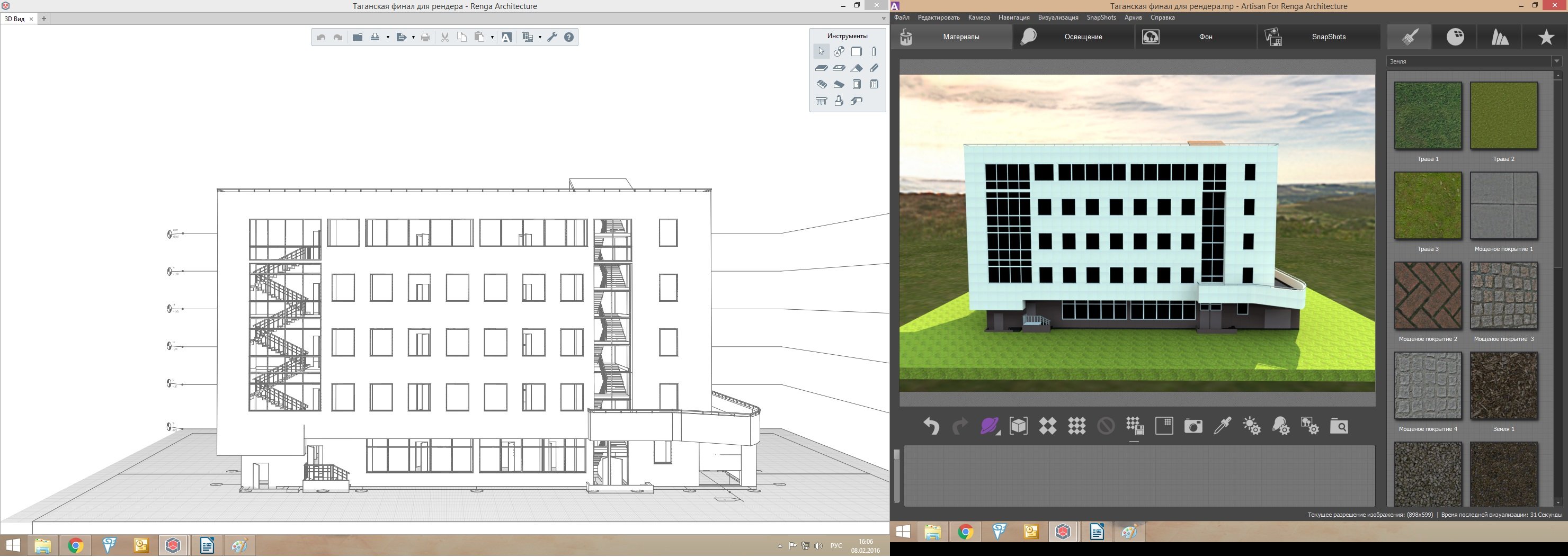Image resolution: width=1568 pixels, height=557 pixels.
Task: Switch to the Освещение tab
Action: coord(1083,37)
